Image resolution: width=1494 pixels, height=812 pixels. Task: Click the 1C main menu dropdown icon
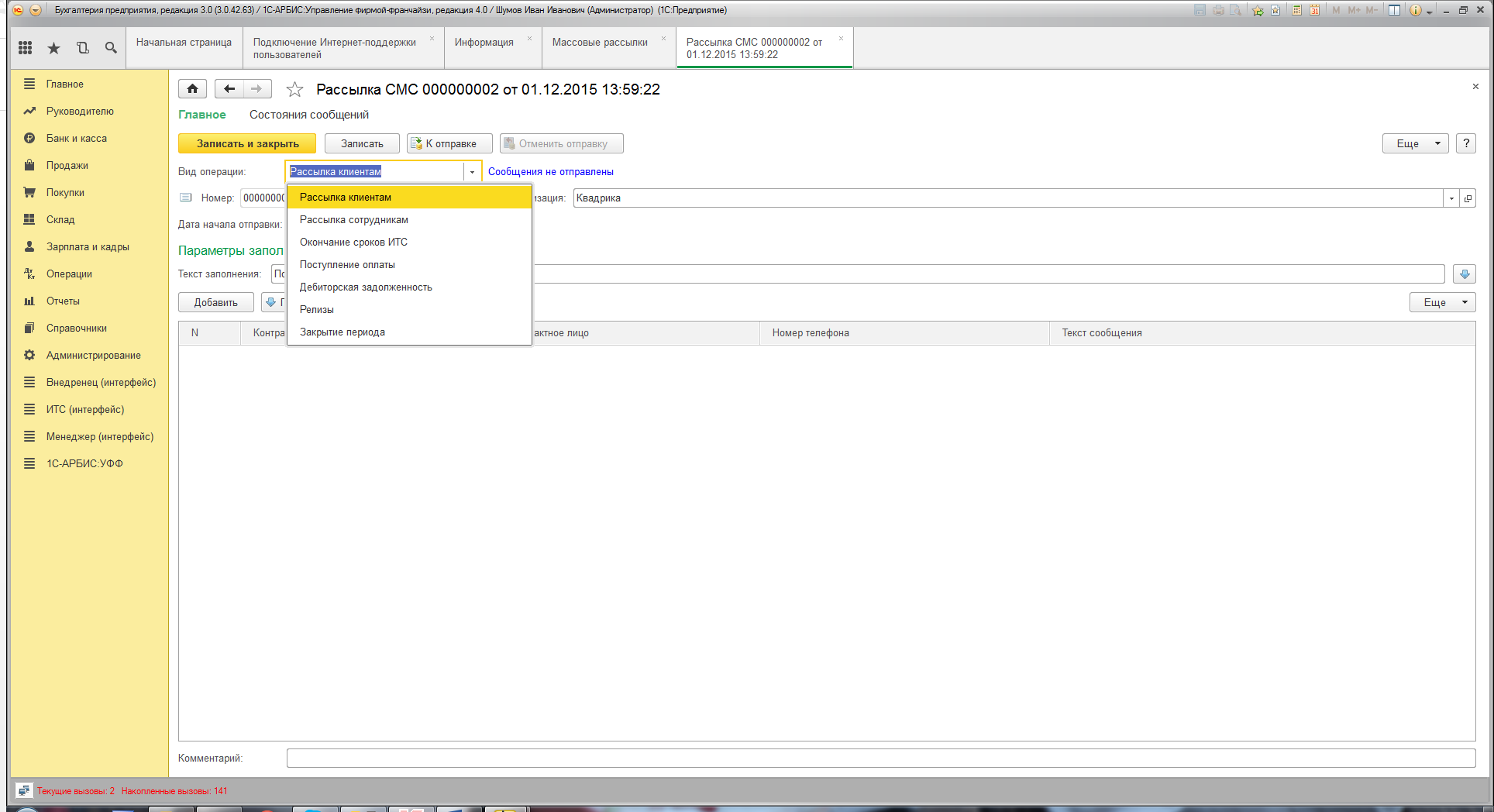[x=36, y=10]
